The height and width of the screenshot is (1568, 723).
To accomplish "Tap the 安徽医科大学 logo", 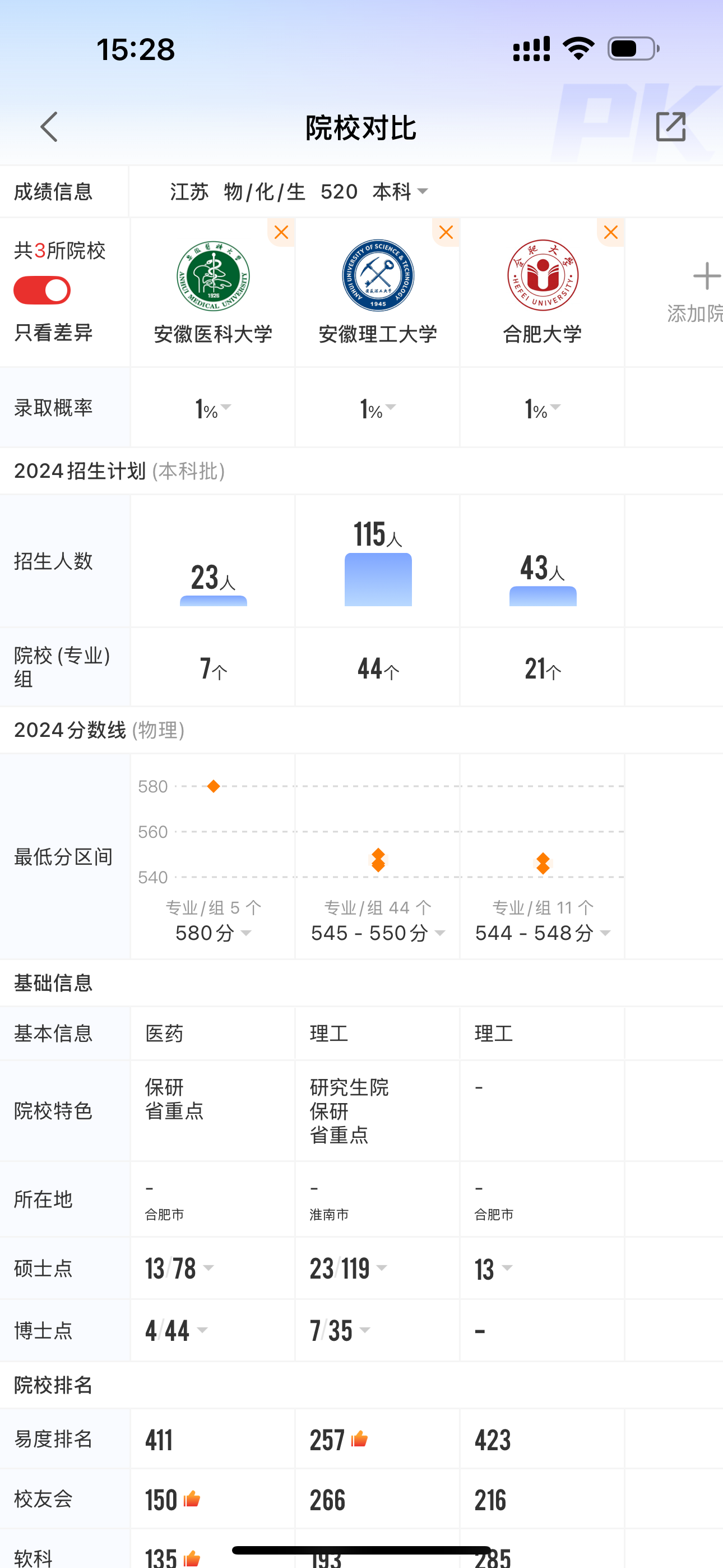I will (213, 276).
